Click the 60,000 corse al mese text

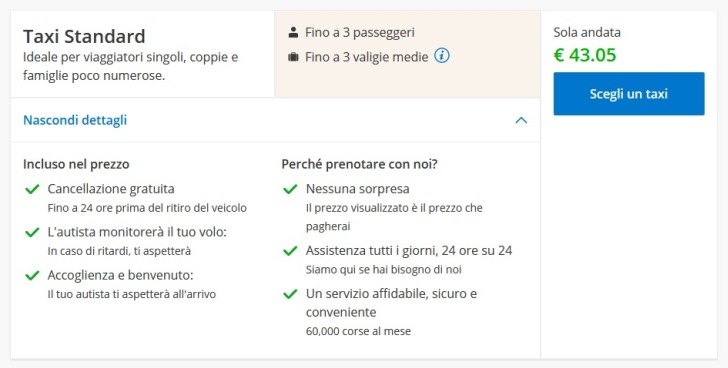click(x=358, y=331)
